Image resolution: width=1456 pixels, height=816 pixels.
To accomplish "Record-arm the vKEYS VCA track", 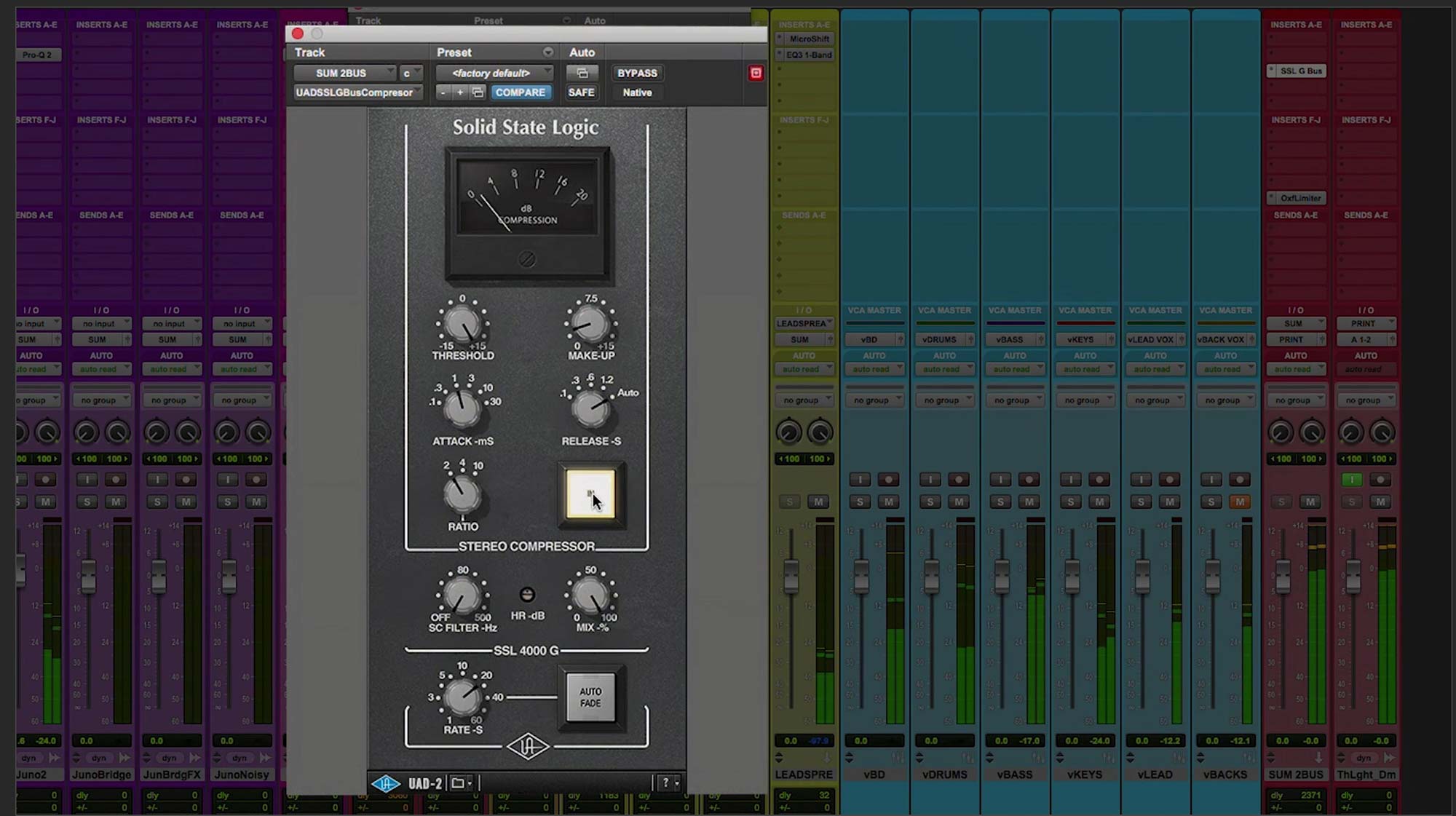I will [1099, 480].
